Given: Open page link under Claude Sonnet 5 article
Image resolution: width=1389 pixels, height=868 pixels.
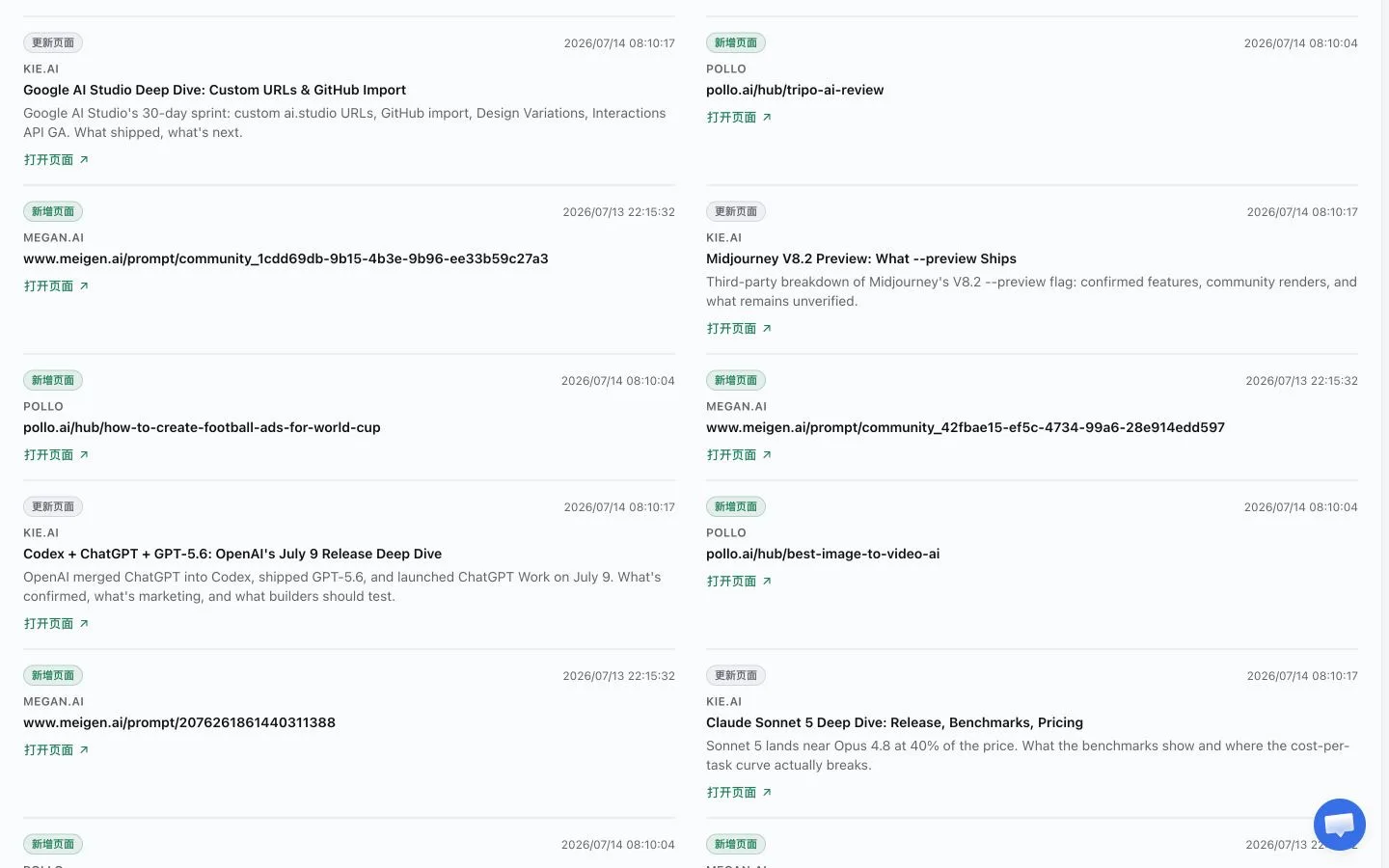Looking at the screenshot, I should (739, 793).
